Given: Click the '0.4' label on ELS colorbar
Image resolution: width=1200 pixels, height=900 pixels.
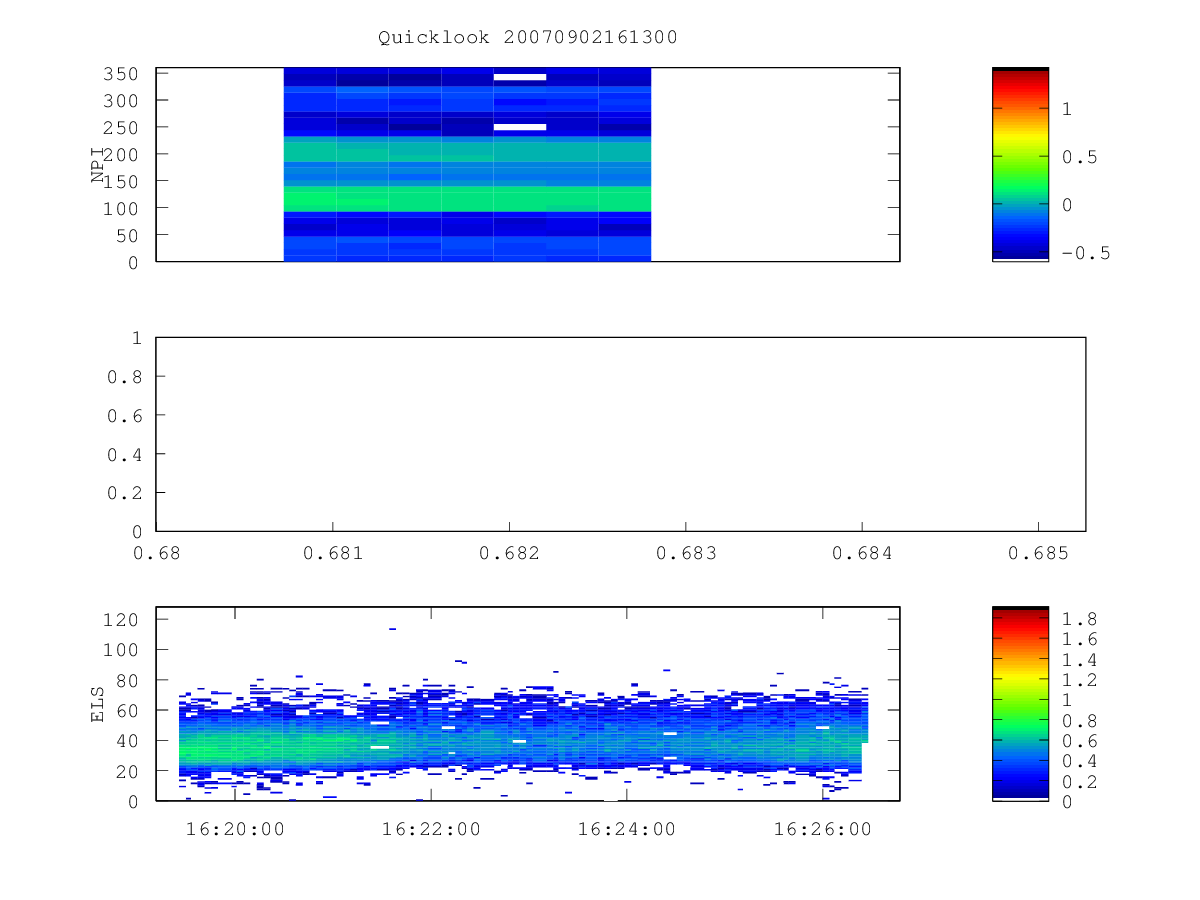Looking at the screenshot, I should (1080, 762).
